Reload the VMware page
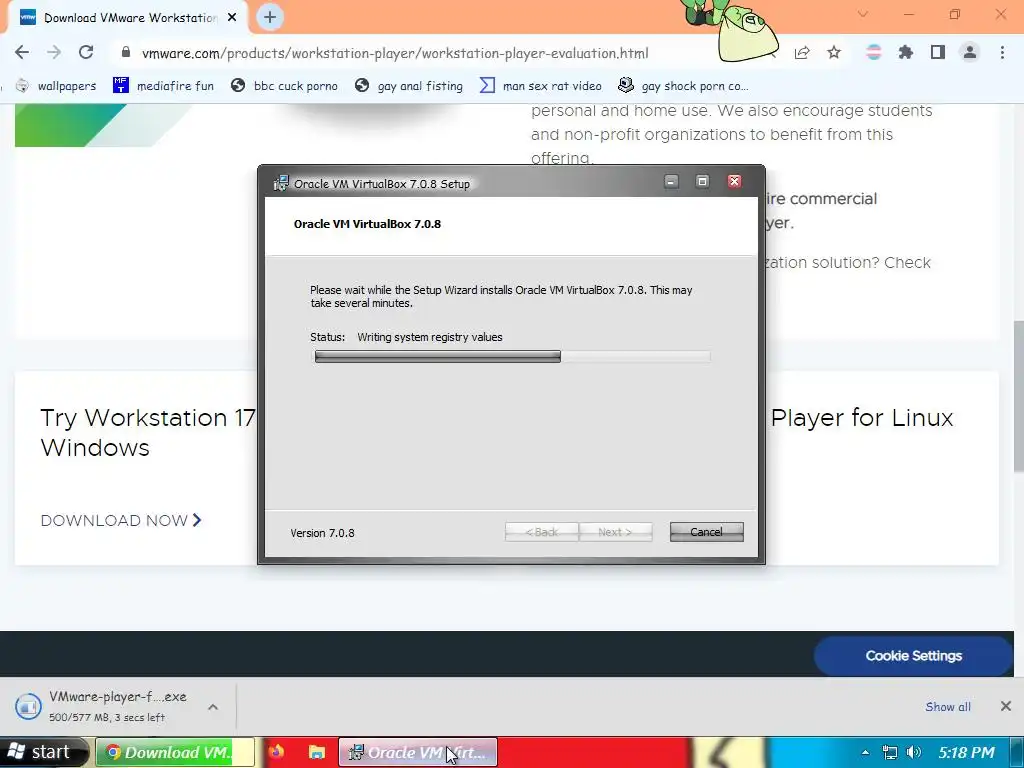1024x768 pixels. pos(86,52)
